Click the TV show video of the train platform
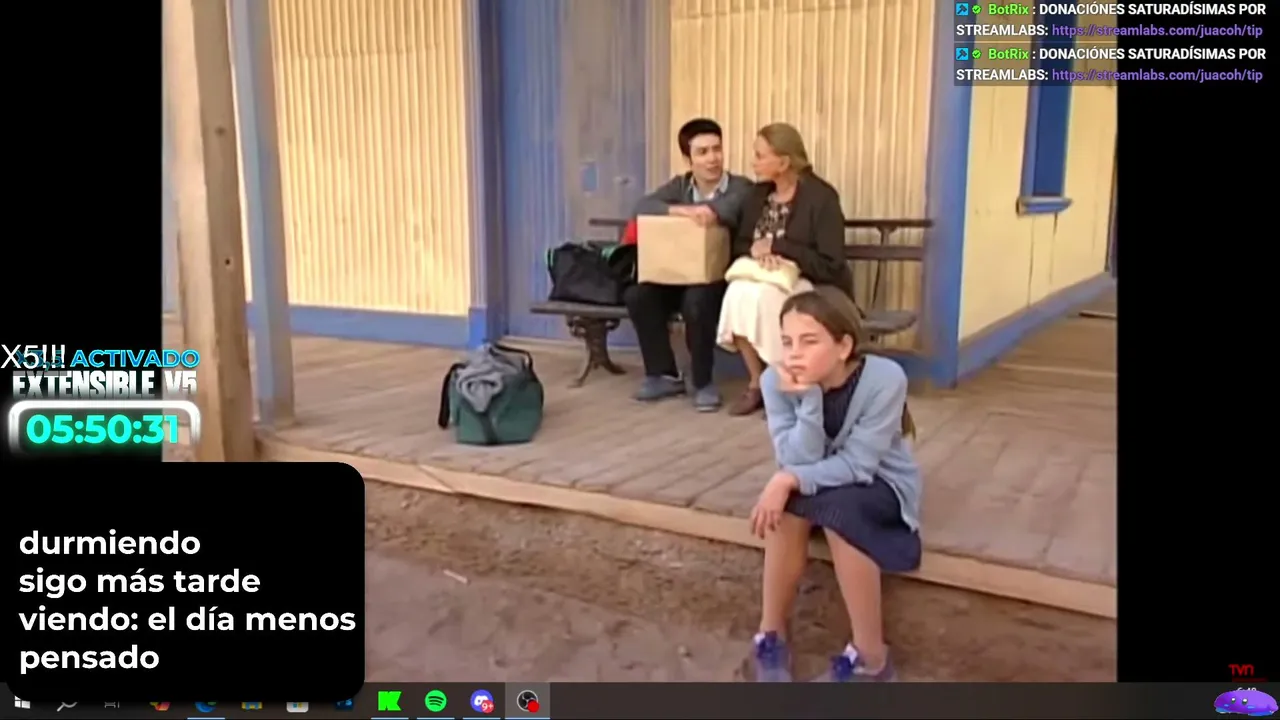The image size is (1280, 720). tap(639, 341)
